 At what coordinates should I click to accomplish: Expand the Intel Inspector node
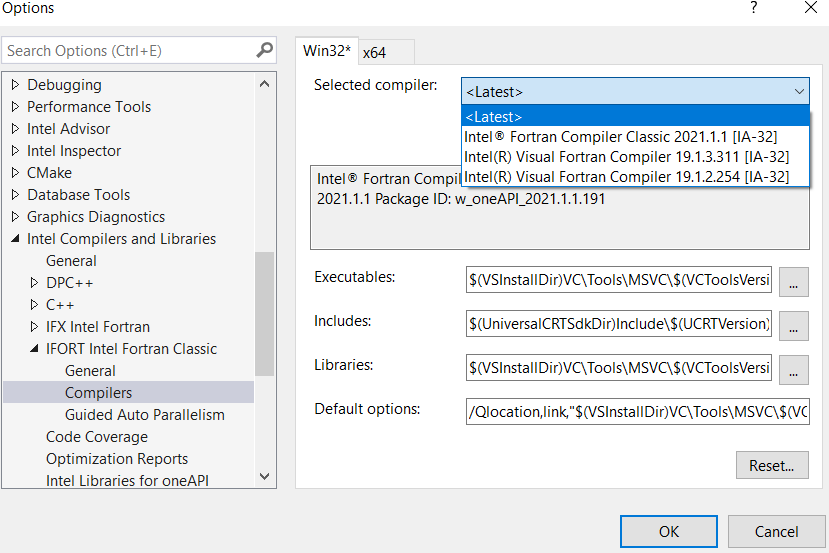click(x=15, y=151)
